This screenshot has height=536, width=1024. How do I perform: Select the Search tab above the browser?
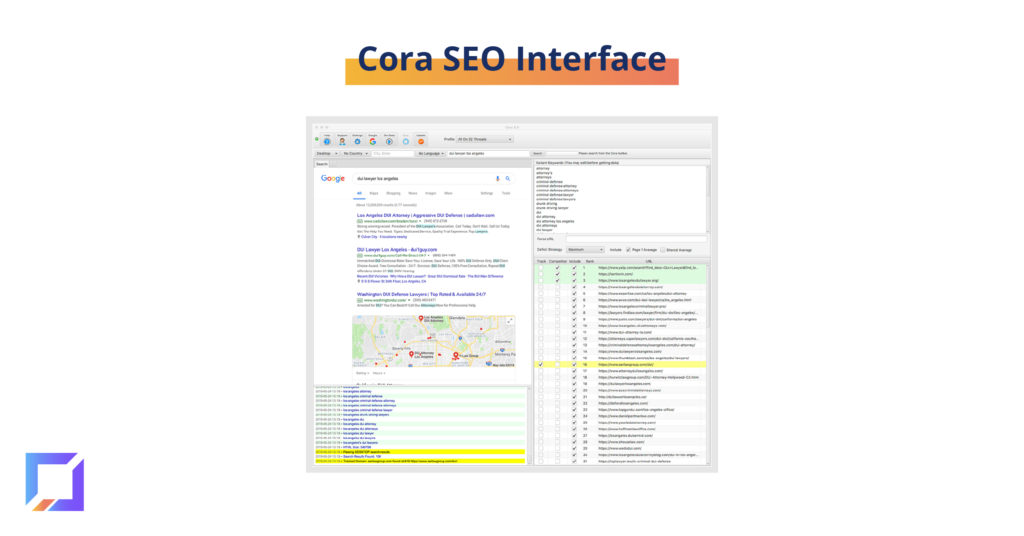pyautogui.click(x=322, y=164)
